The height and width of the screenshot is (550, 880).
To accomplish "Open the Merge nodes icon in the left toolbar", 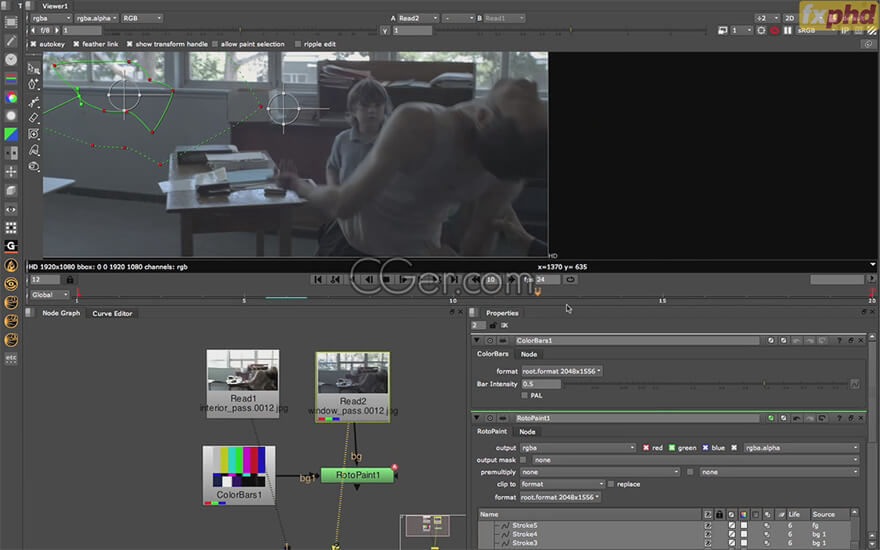I will (11, 153).
